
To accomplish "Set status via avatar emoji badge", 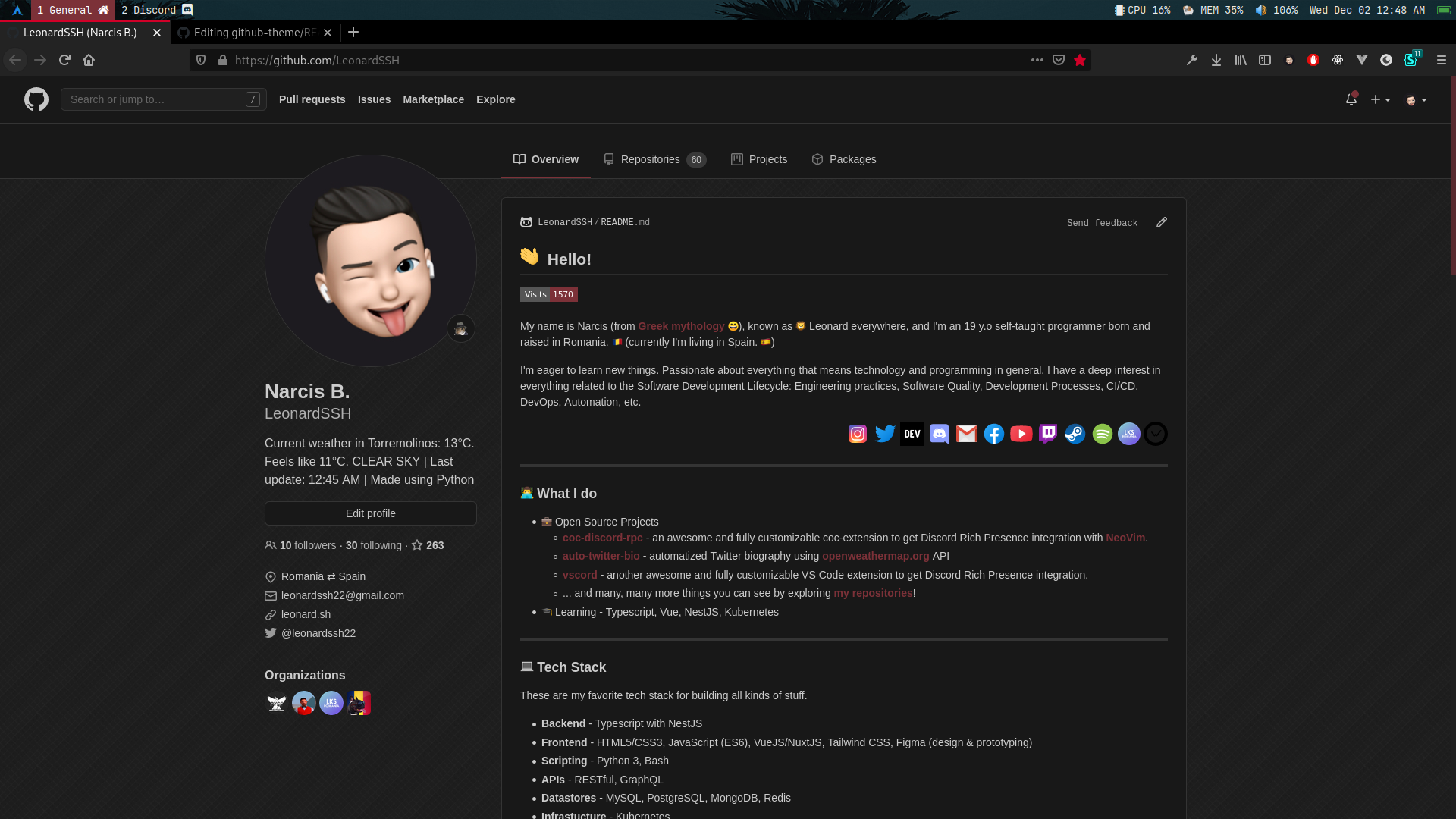I will click(x=460, y=328).
